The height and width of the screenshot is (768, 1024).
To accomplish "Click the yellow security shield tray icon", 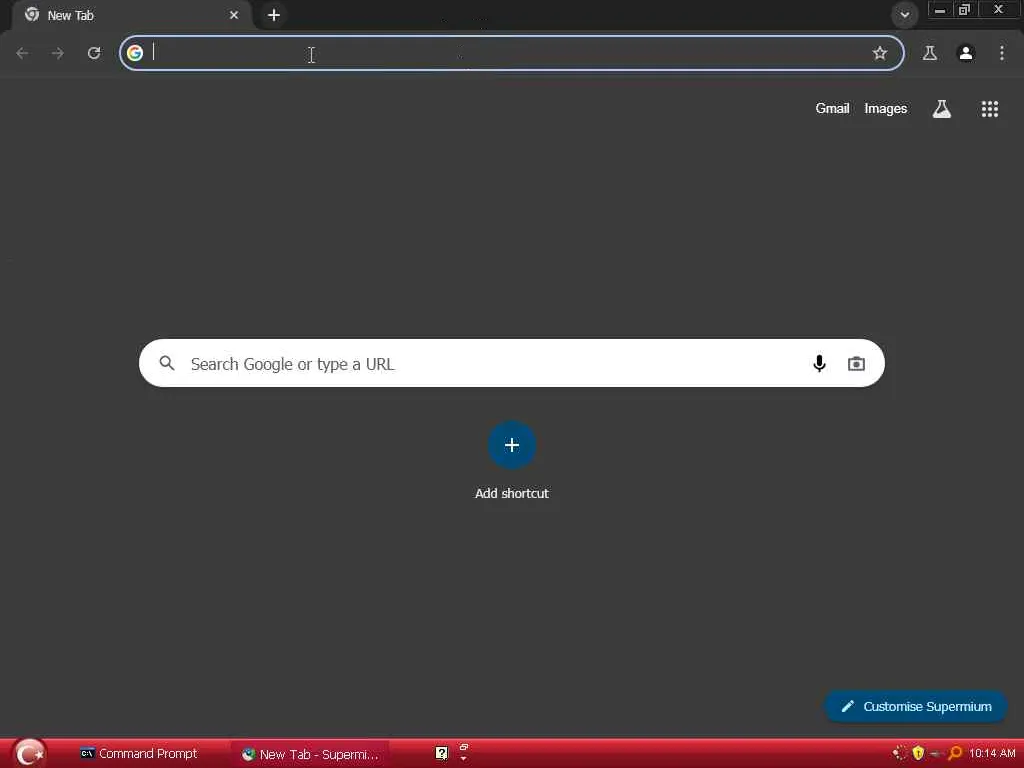I will coord(918,753).
